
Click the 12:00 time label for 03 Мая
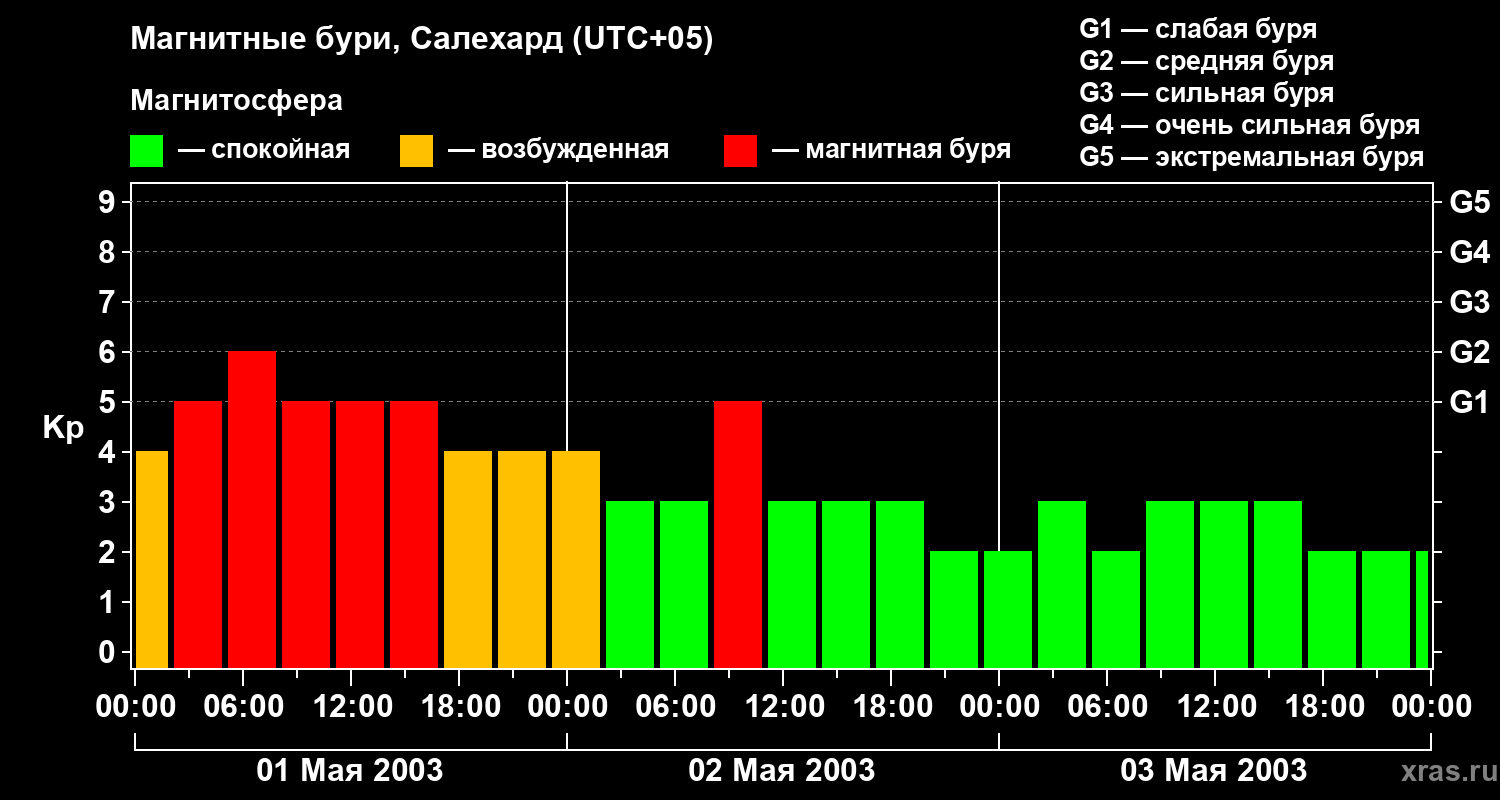[x=1215, y=707]
